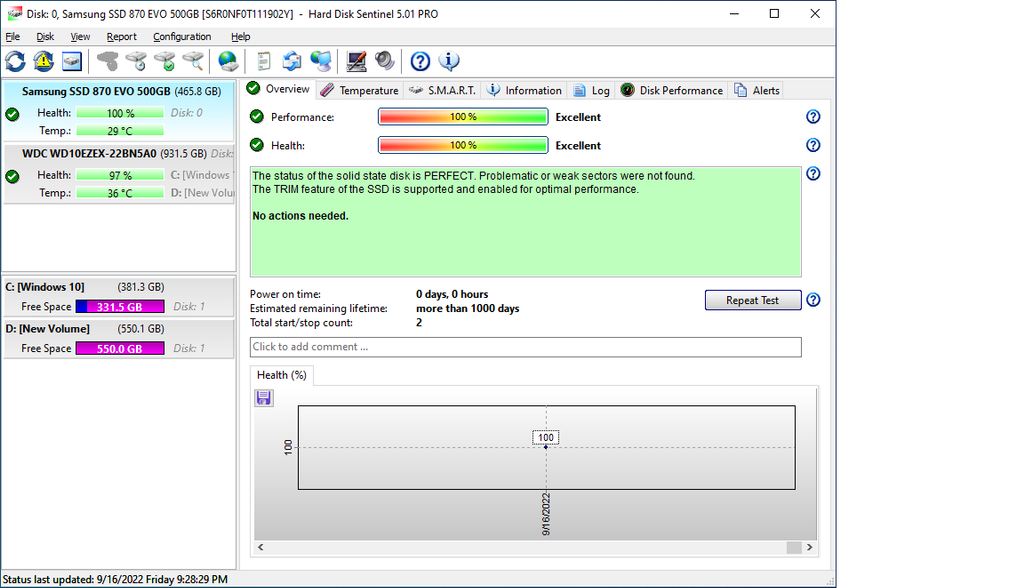Open the Disk menu
This screenshot has height=588, width=1024.
click(45, 37)
